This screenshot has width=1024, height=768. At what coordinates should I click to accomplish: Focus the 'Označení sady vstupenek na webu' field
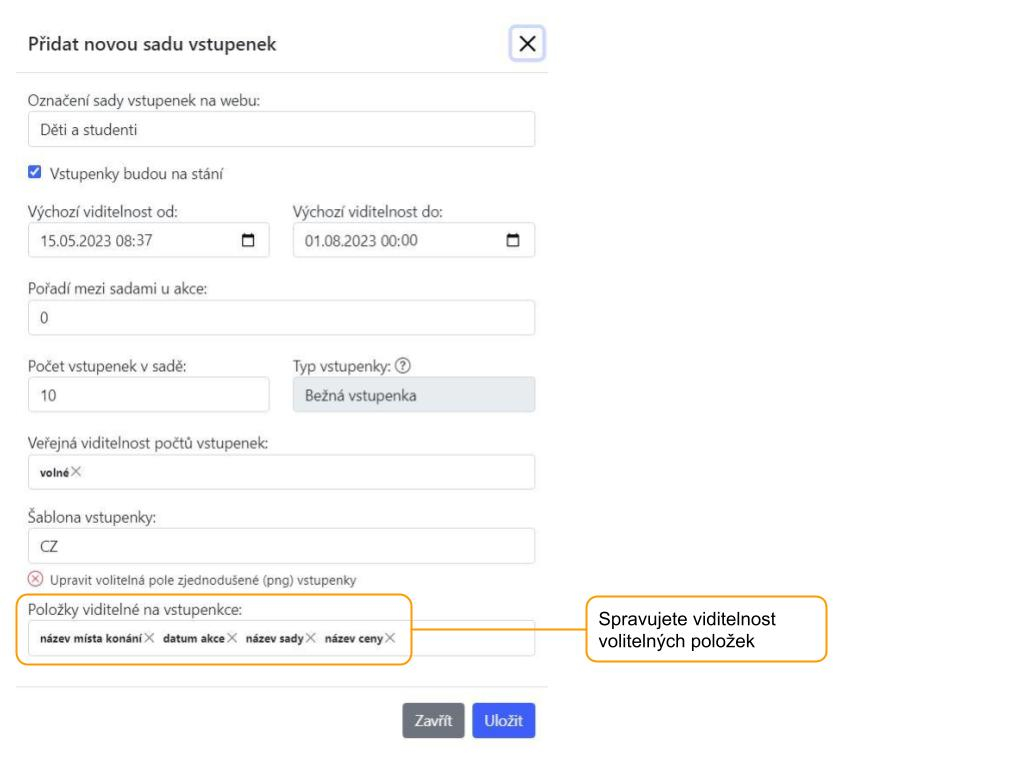coord(281,129)
